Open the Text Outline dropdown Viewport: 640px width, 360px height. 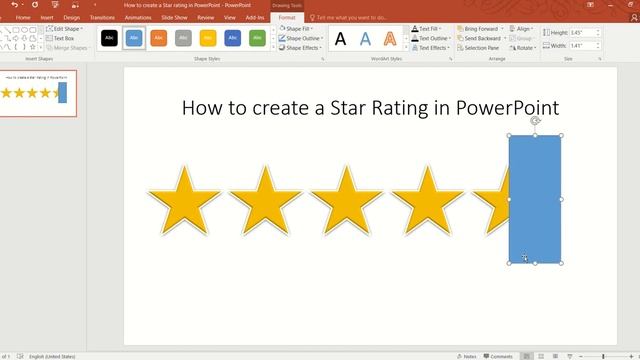pos(431,38)
